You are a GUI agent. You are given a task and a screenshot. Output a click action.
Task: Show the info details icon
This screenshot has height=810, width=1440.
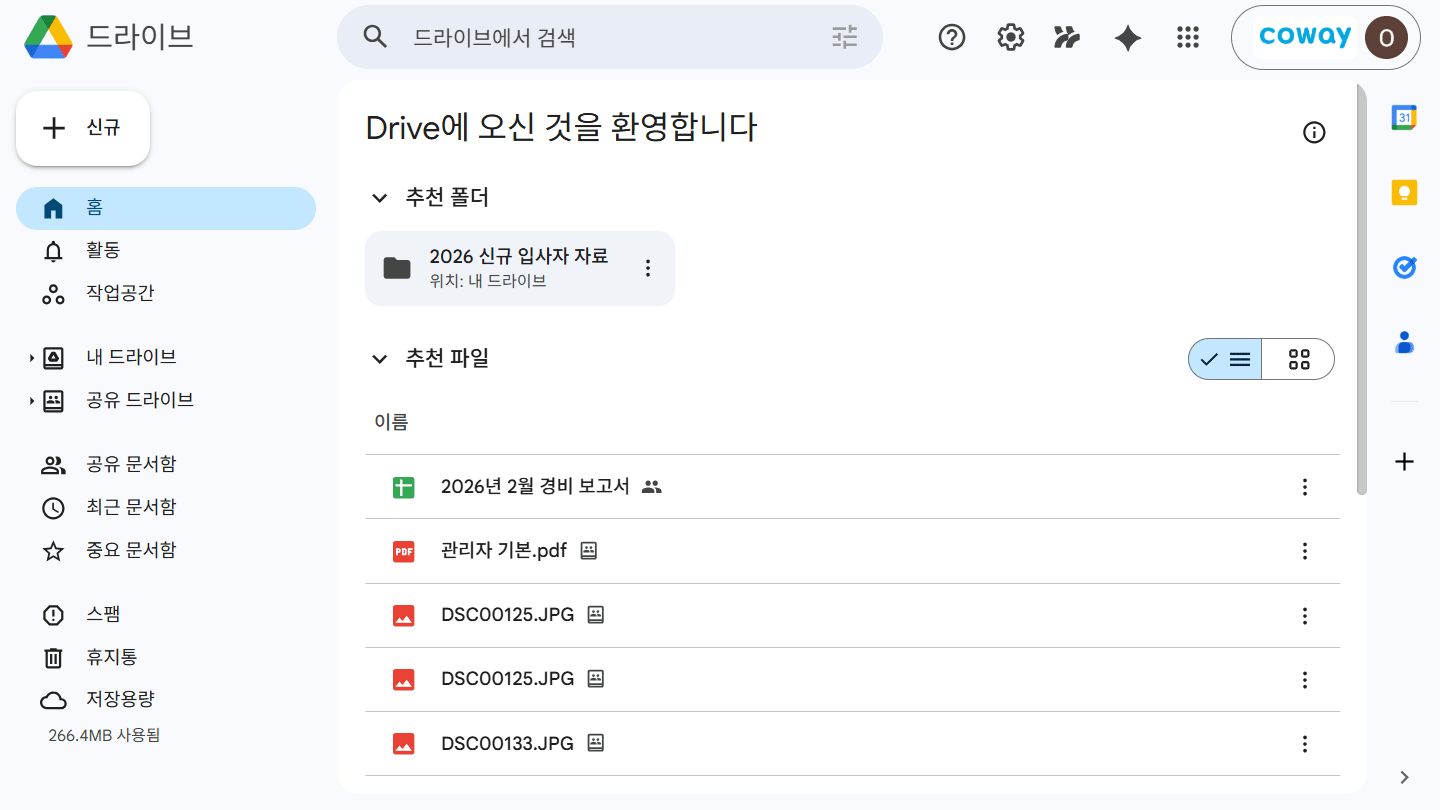[1314, 133]
